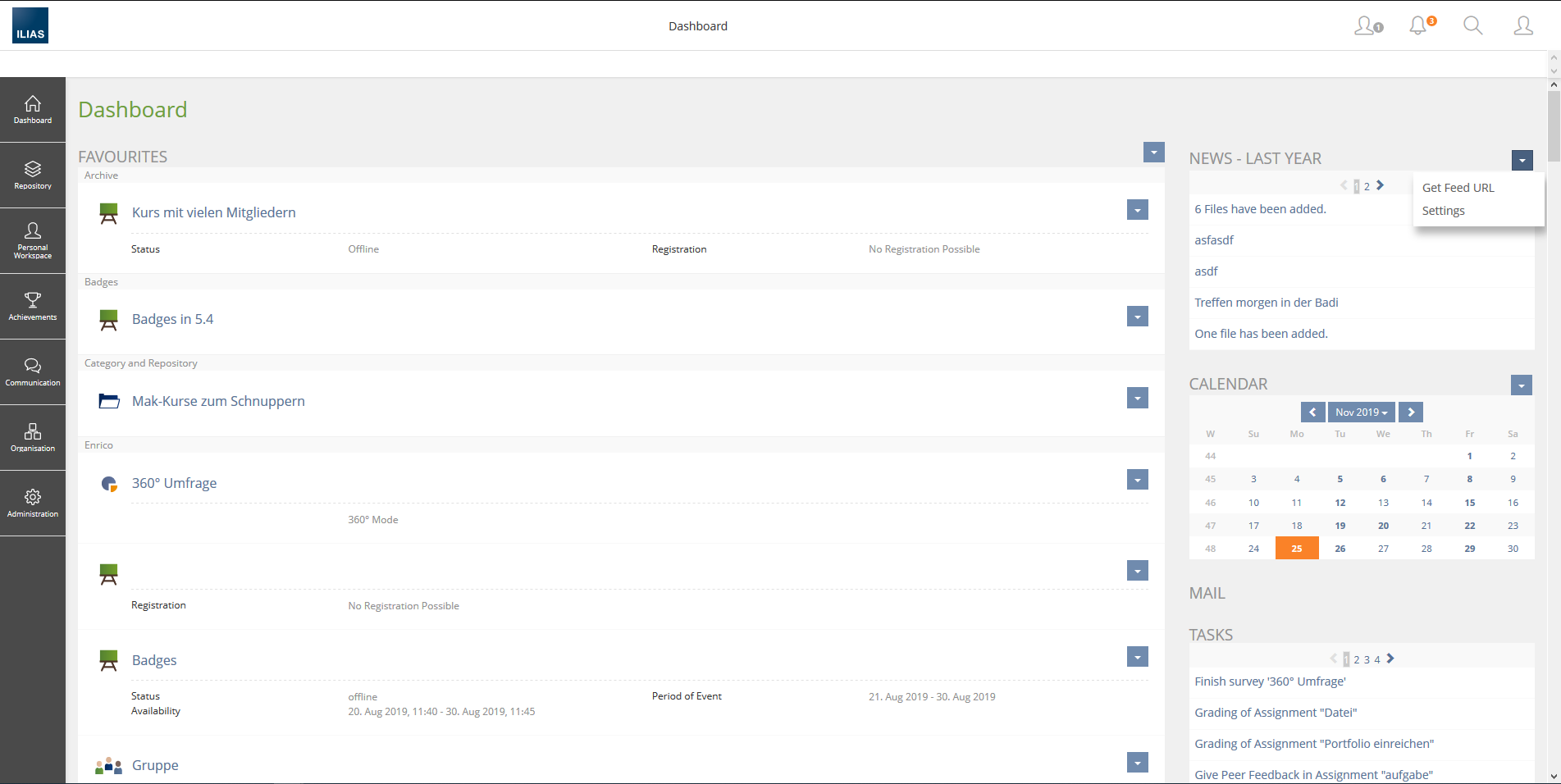
Task: Open Personal Workspace in sidebar
Action: click(33, 240)
